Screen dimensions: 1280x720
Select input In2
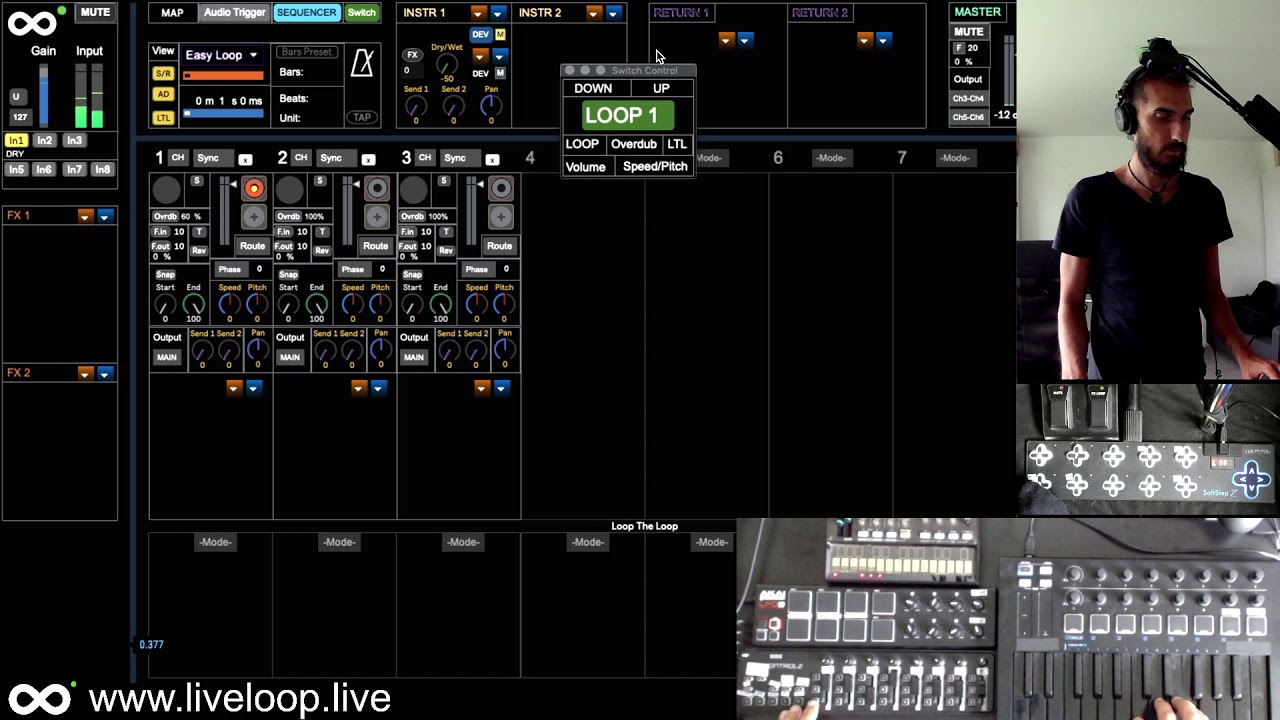(45, 141)
